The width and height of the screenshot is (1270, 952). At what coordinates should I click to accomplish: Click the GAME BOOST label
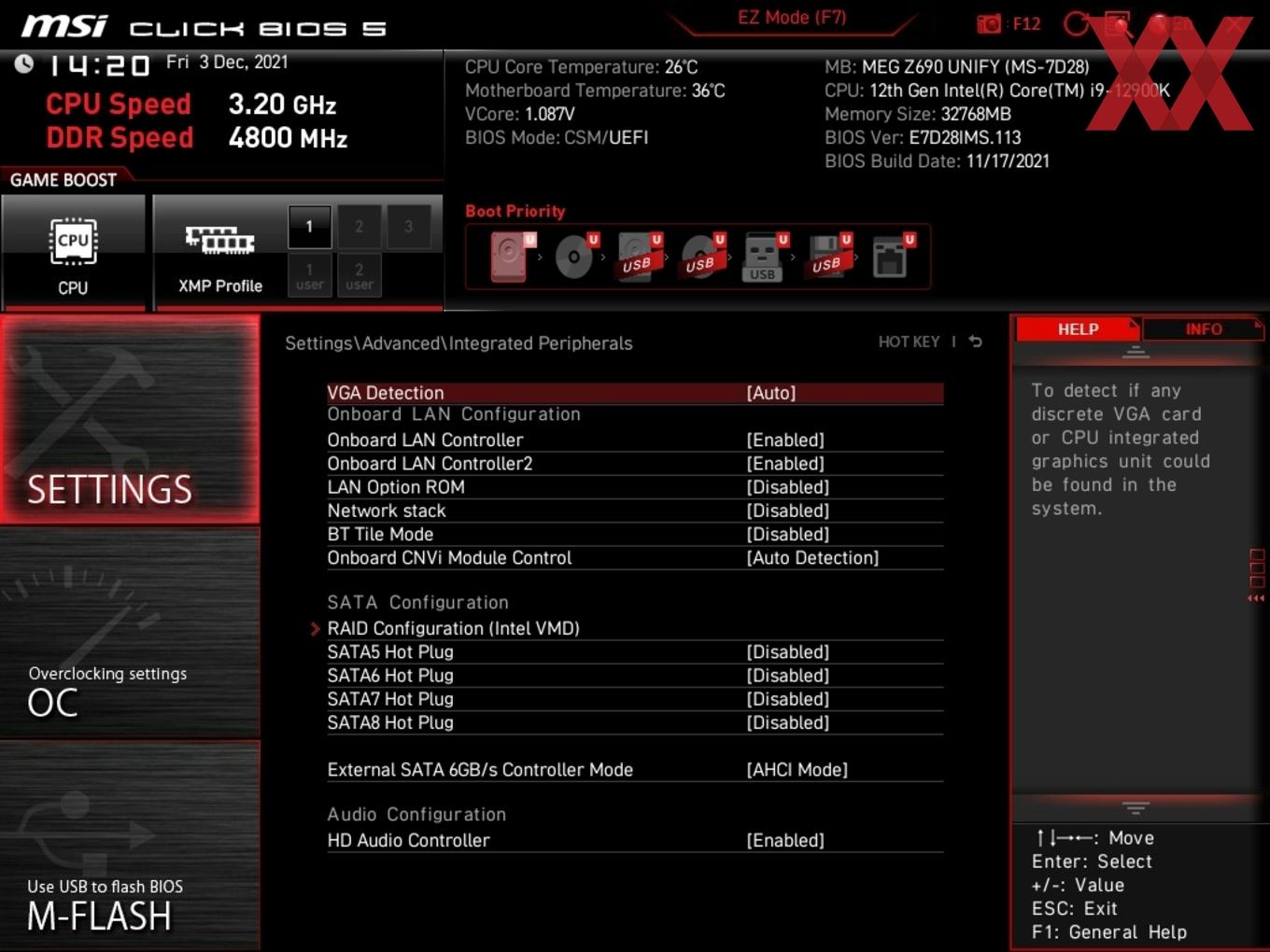click(63, 180)
